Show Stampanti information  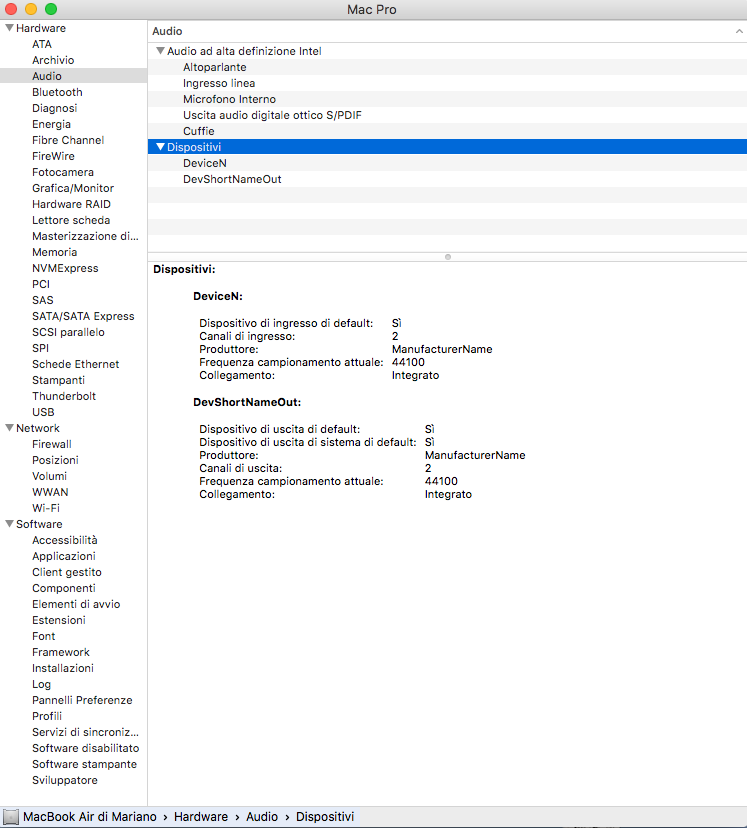pyautogui.click(x=58, y=380)
